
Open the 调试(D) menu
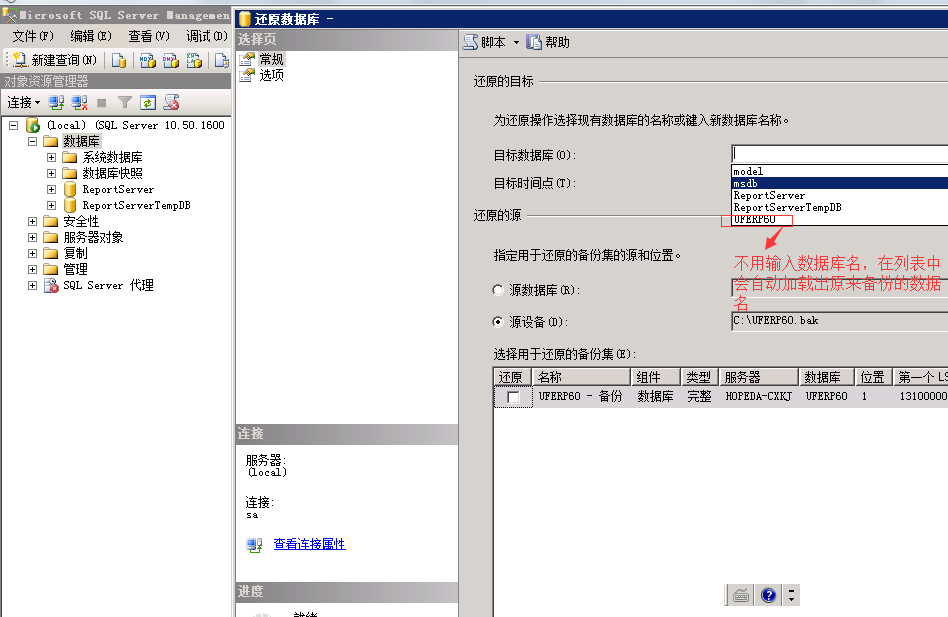point(207,36)
